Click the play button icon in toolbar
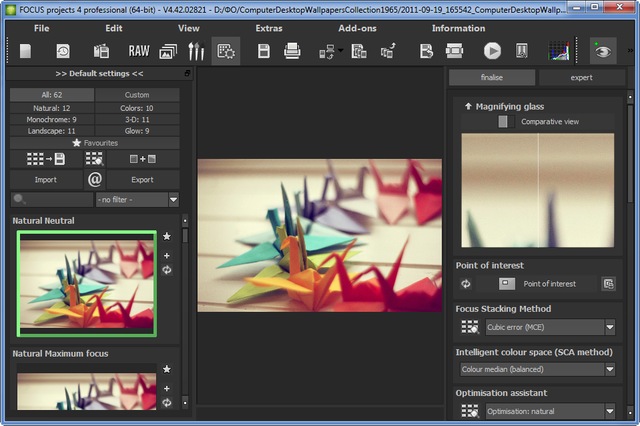The height and width of the screenshot is (426, 640). (x=492, y=50)
